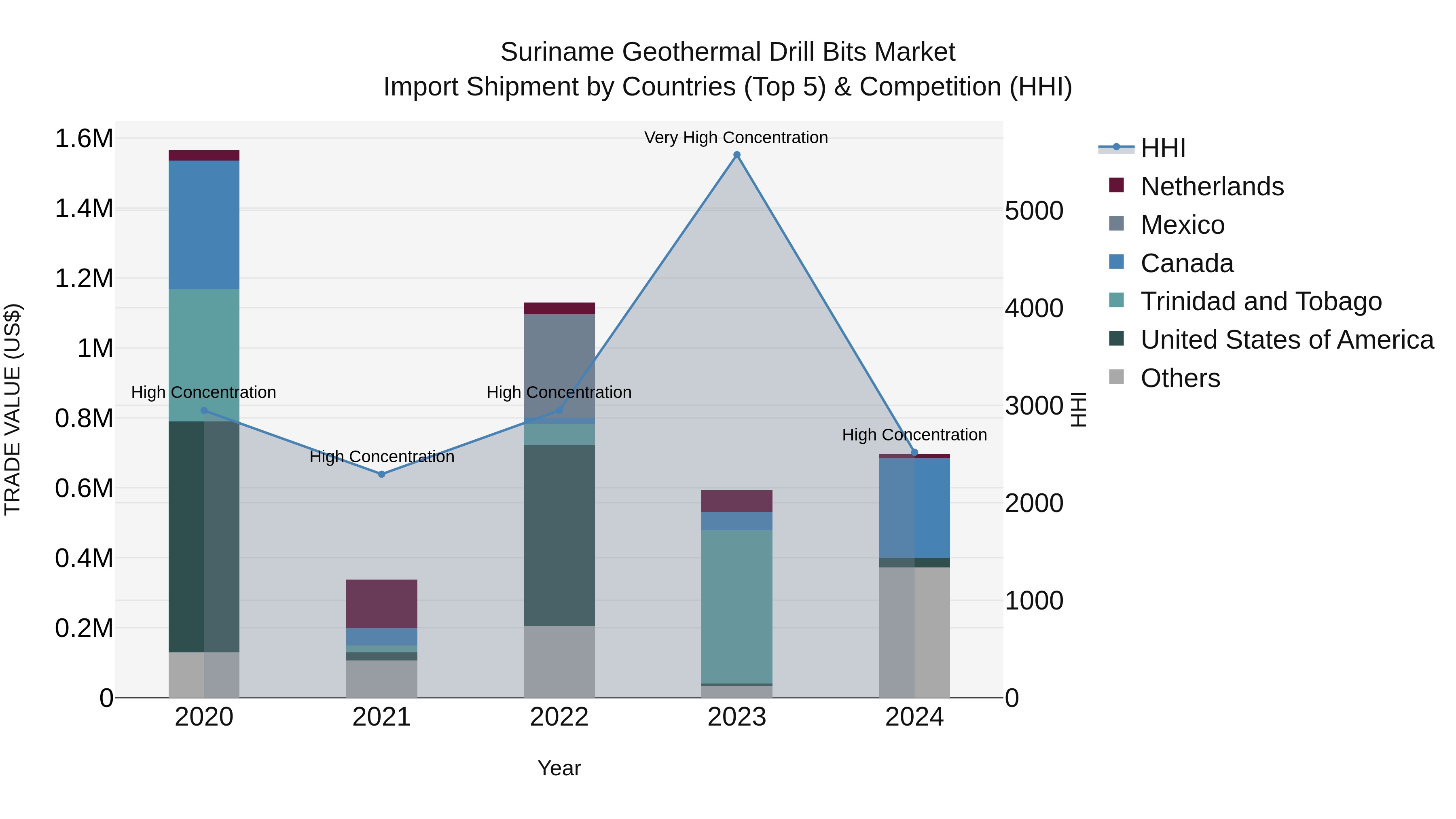This screenshot has height=819, width=1456.
Task: Click the 2020 United States bar segment
Action: (204, 537)
